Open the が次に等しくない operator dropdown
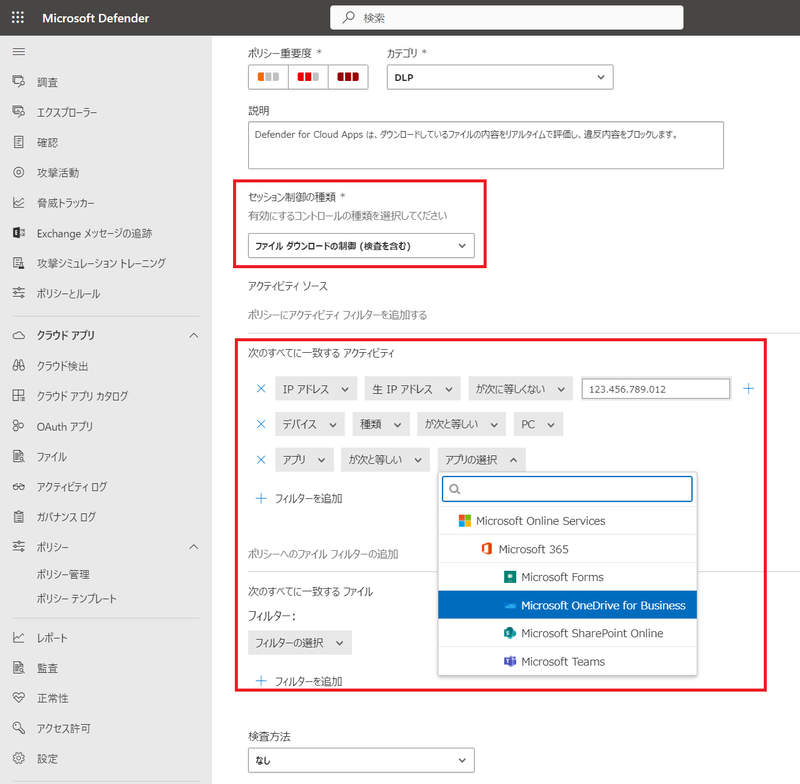800x784 pixels. click(521, 389)
